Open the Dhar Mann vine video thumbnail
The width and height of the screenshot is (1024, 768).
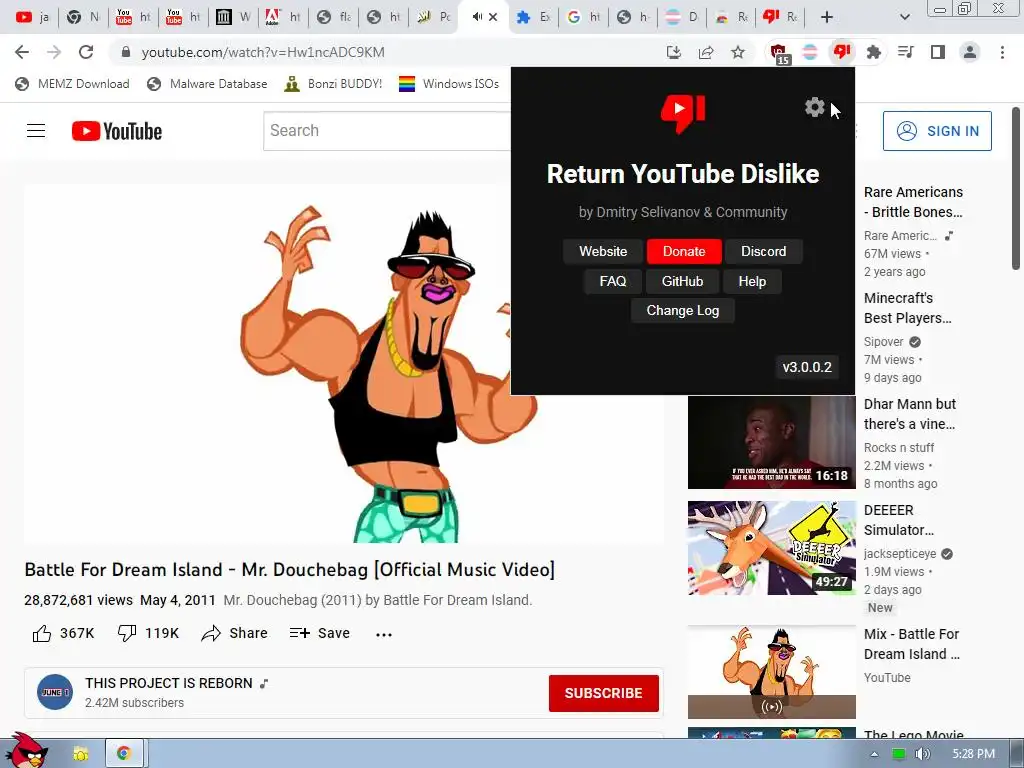pos(771,442)
